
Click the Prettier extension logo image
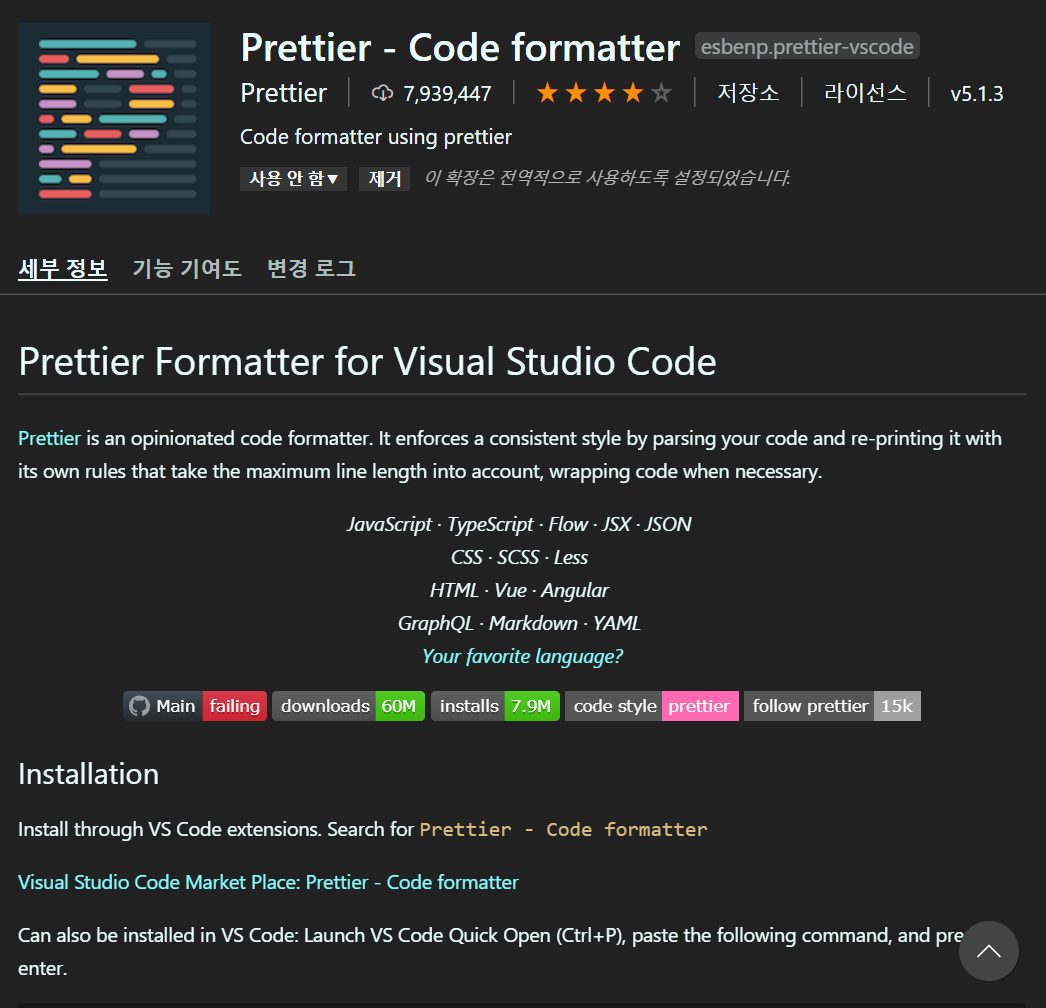tap(114, 119)
